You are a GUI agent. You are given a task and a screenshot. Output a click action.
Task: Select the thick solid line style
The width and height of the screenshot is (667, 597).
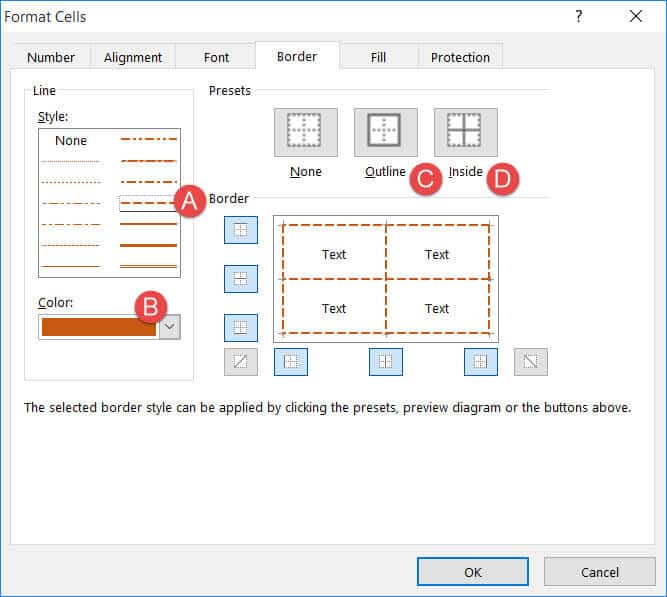tap(148, 246)
